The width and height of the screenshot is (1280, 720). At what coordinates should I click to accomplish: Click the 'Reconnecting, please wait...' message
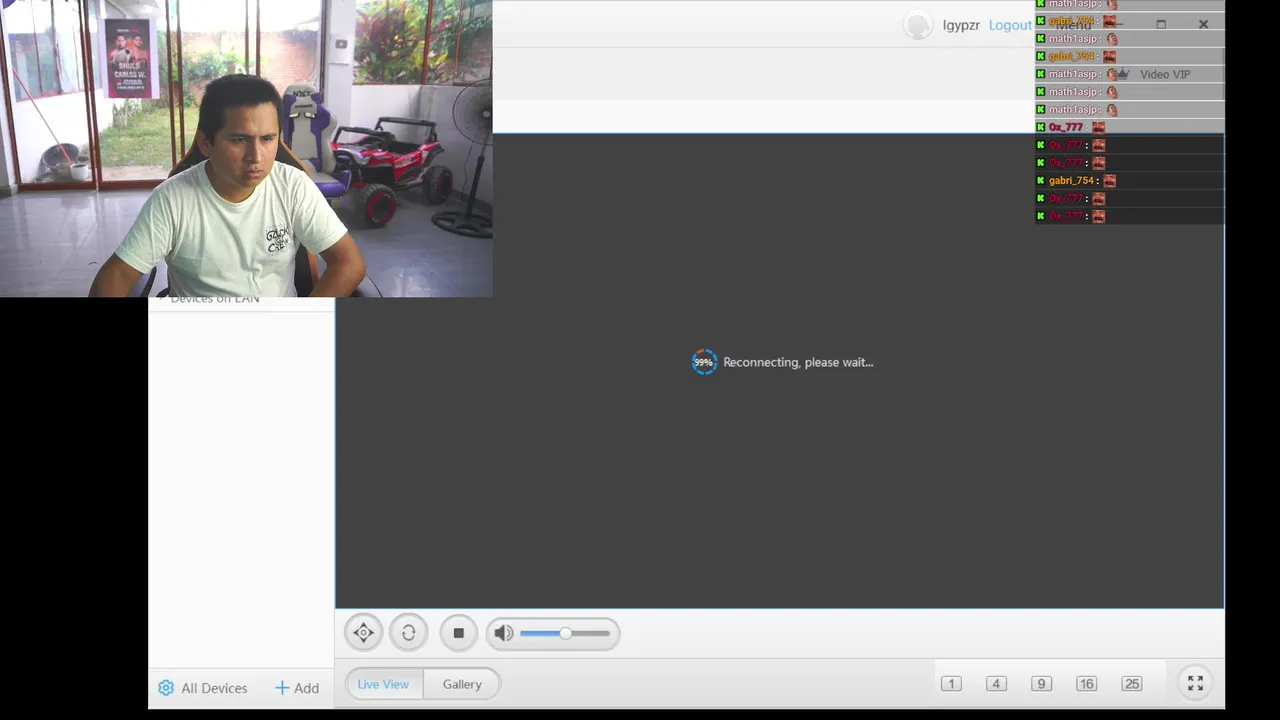[x=798, y=362]
